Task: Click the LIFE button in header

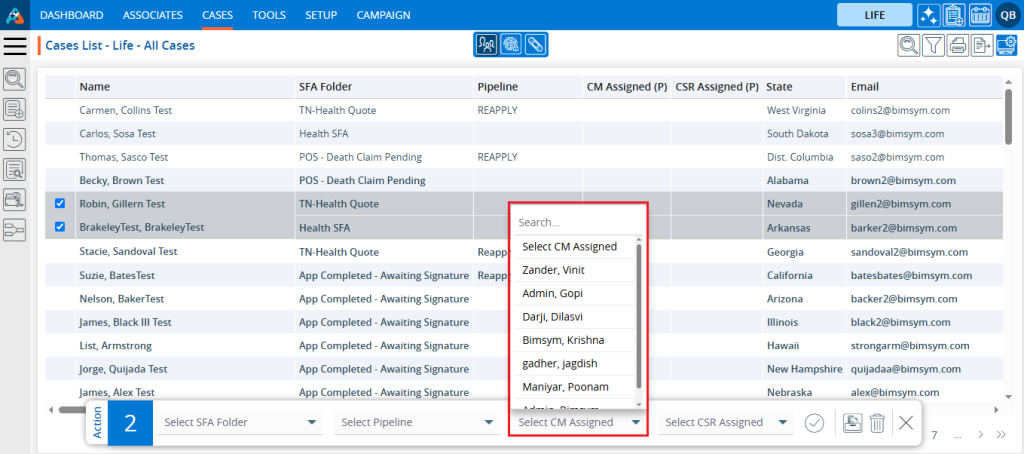Action: pyautogui.click(x=874, y=15)
